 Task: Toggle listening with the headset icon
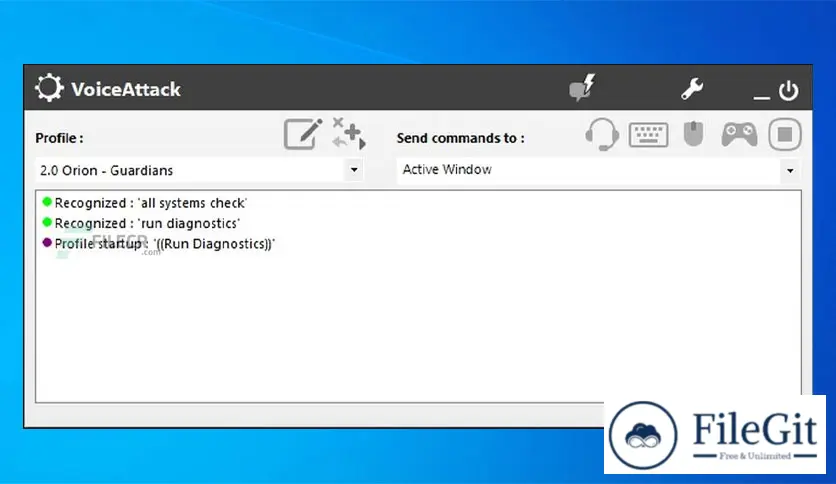click(602, 134)
